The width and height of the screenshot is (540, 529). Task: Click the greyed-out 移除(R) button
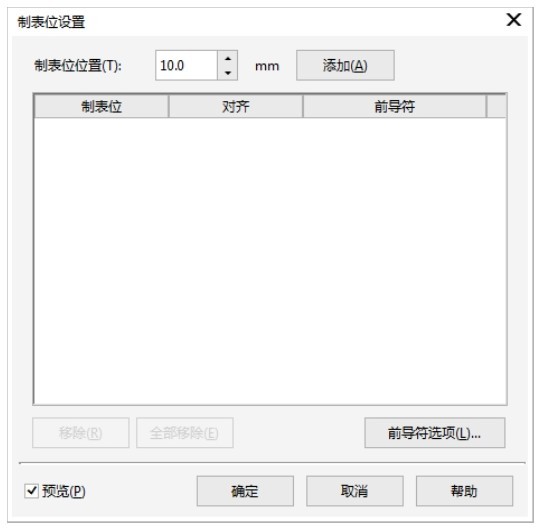(81, 433)
